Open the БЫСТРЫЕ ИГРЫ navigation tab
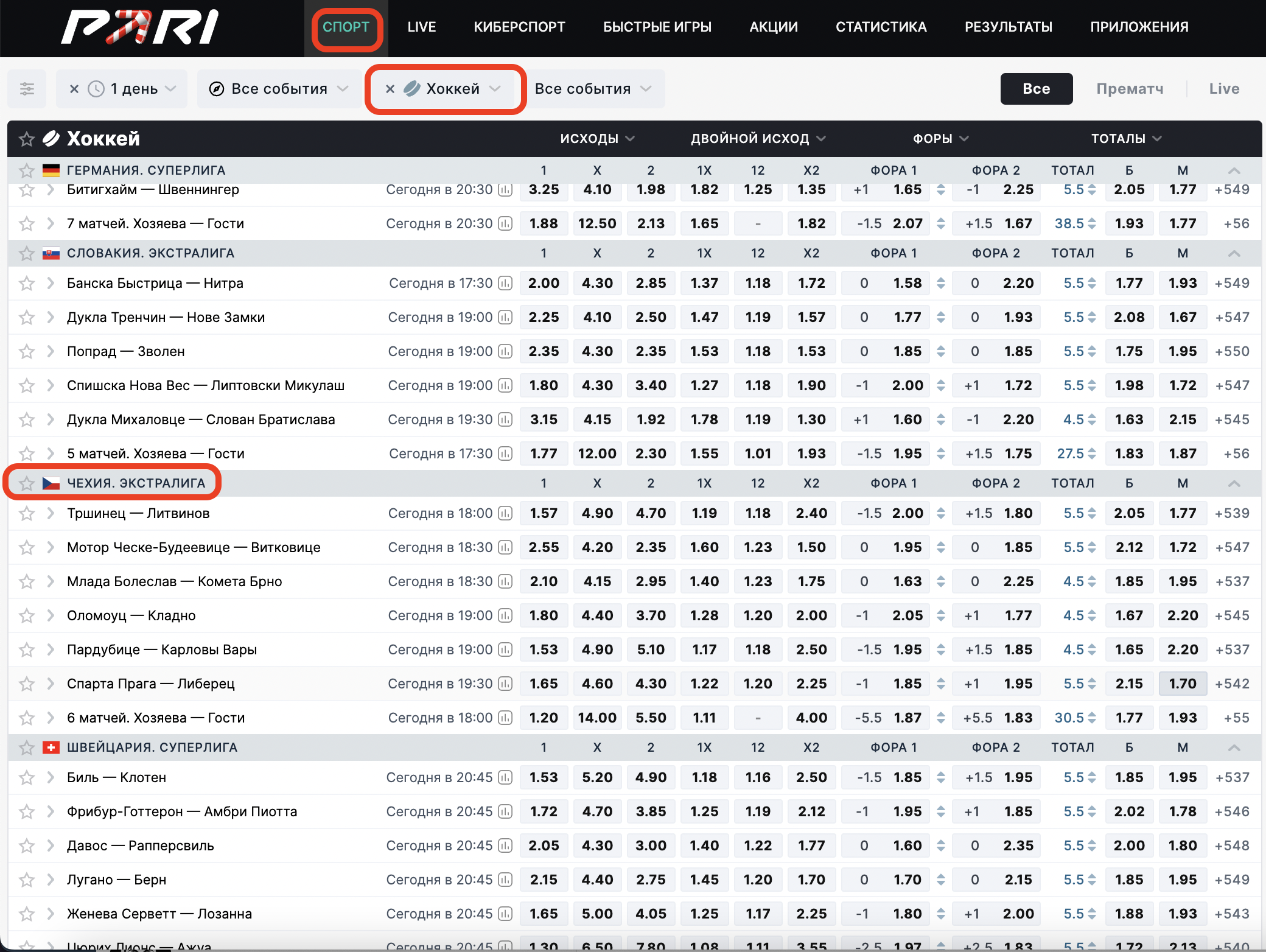Image resolution: width=1266 pixels, height=952 pixels. click(657, 27)
